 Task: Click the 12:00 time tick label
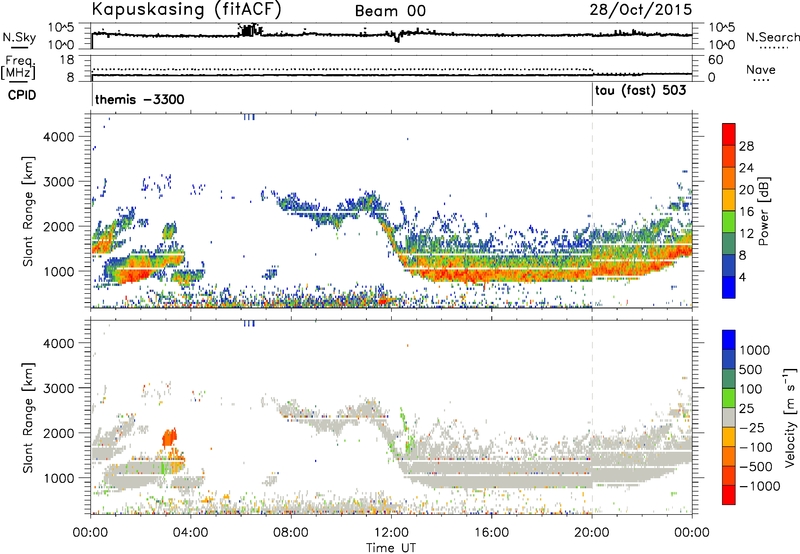pyautogui.click(x=391, y=533)
